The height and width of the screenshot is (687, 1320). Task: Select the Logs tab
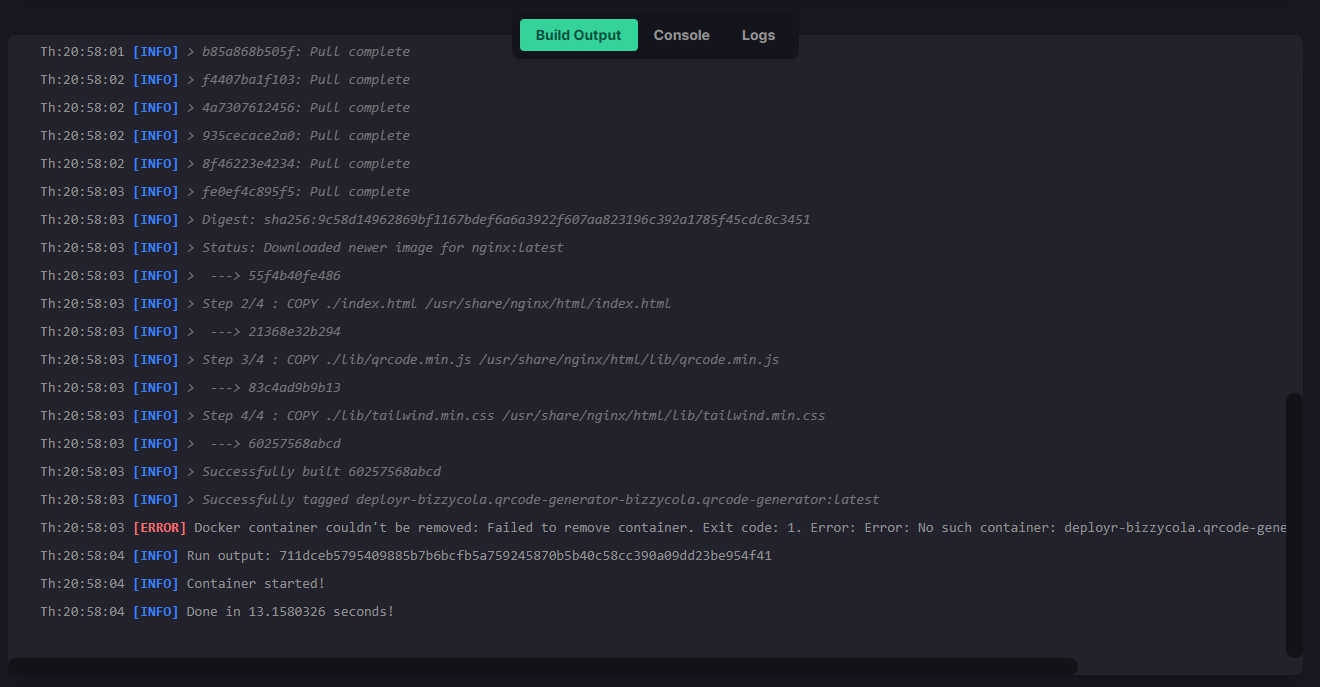pos(758,35)
